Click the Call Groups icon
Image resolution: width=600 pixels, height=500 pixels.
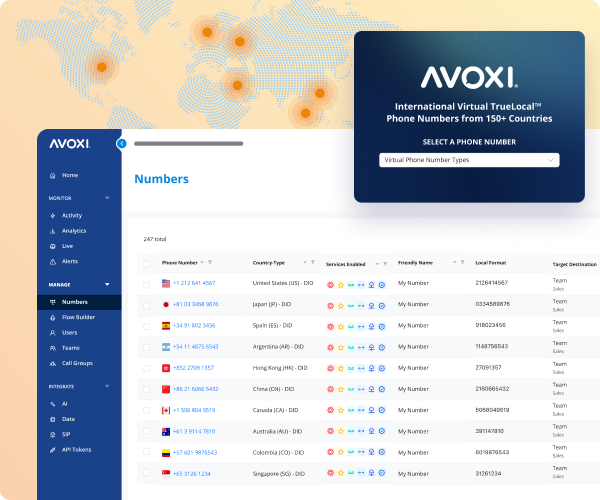click(52, 362)
